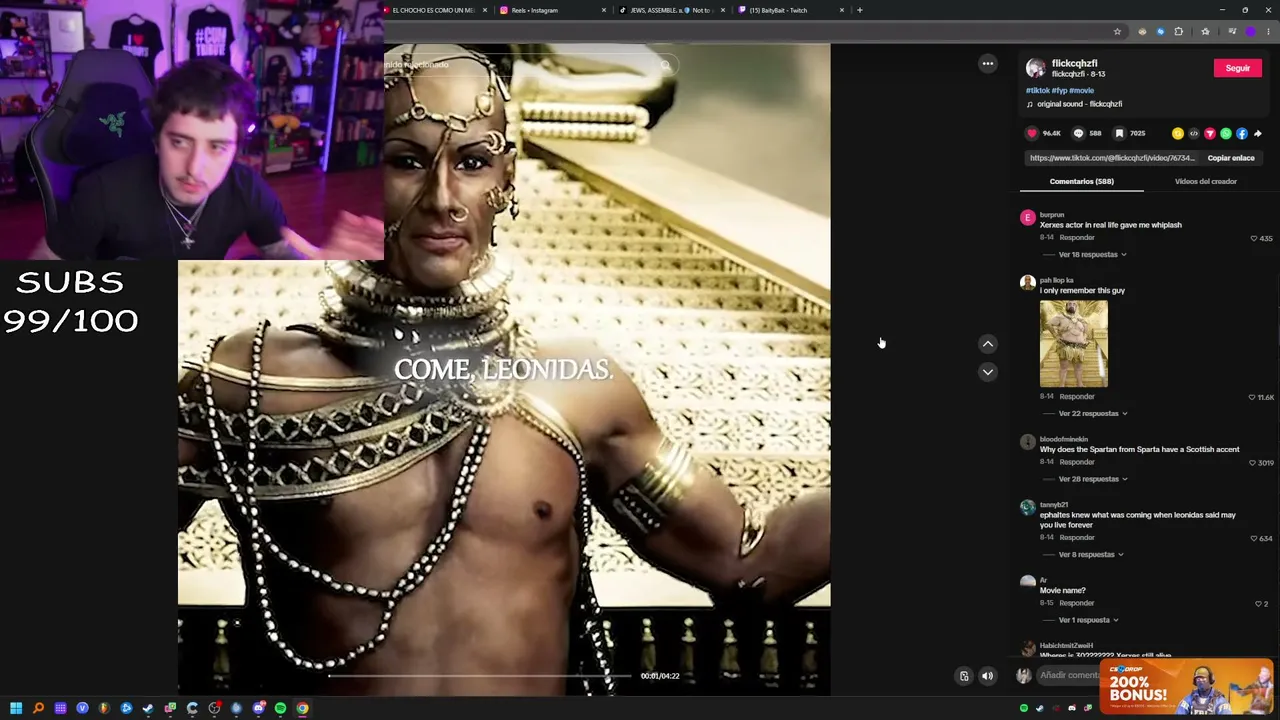Share the video to WhatsApp
This screenshot has width=1280, height=720.
[1226, 133]
